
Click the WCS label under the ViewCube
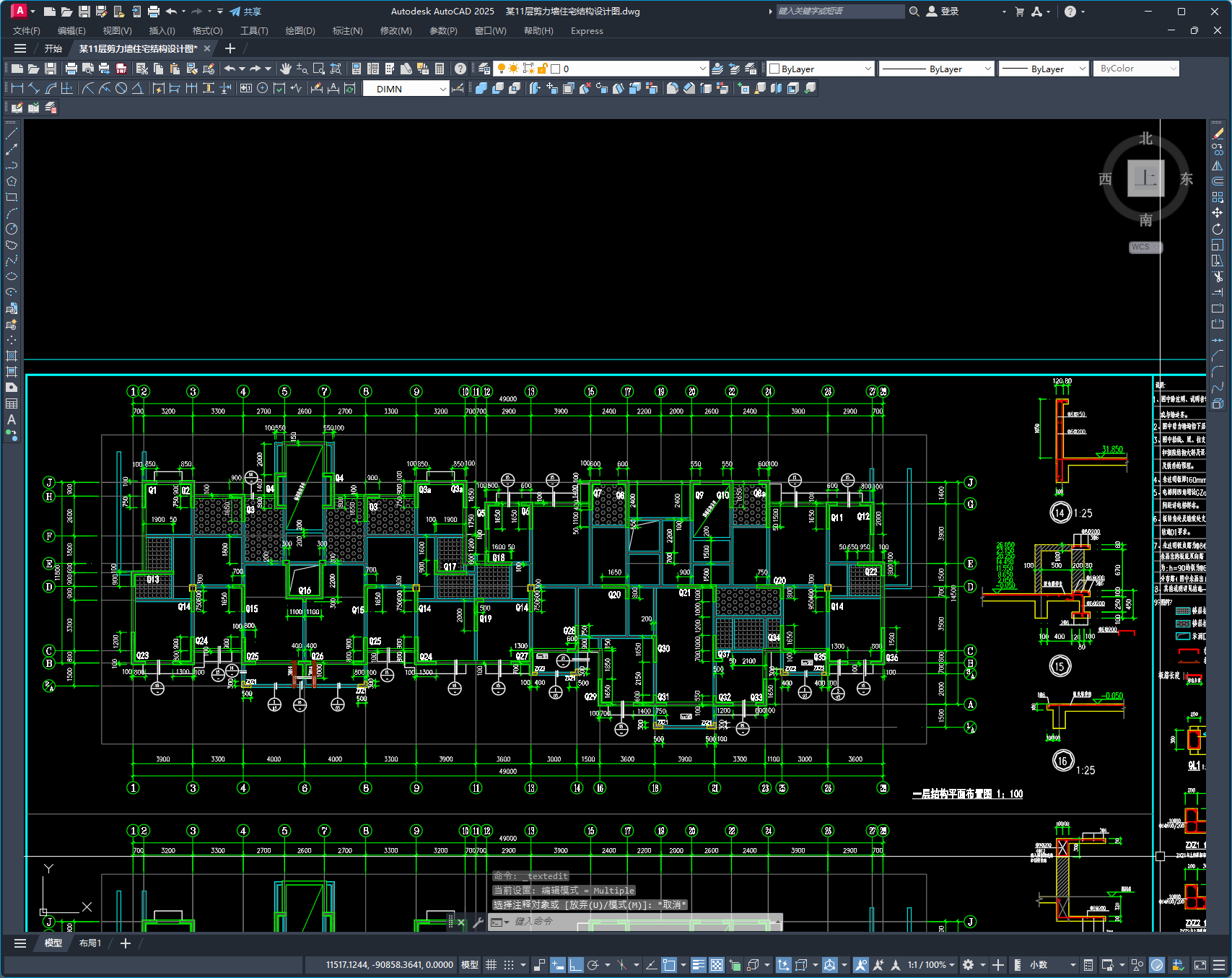[x=1145, y=247]
